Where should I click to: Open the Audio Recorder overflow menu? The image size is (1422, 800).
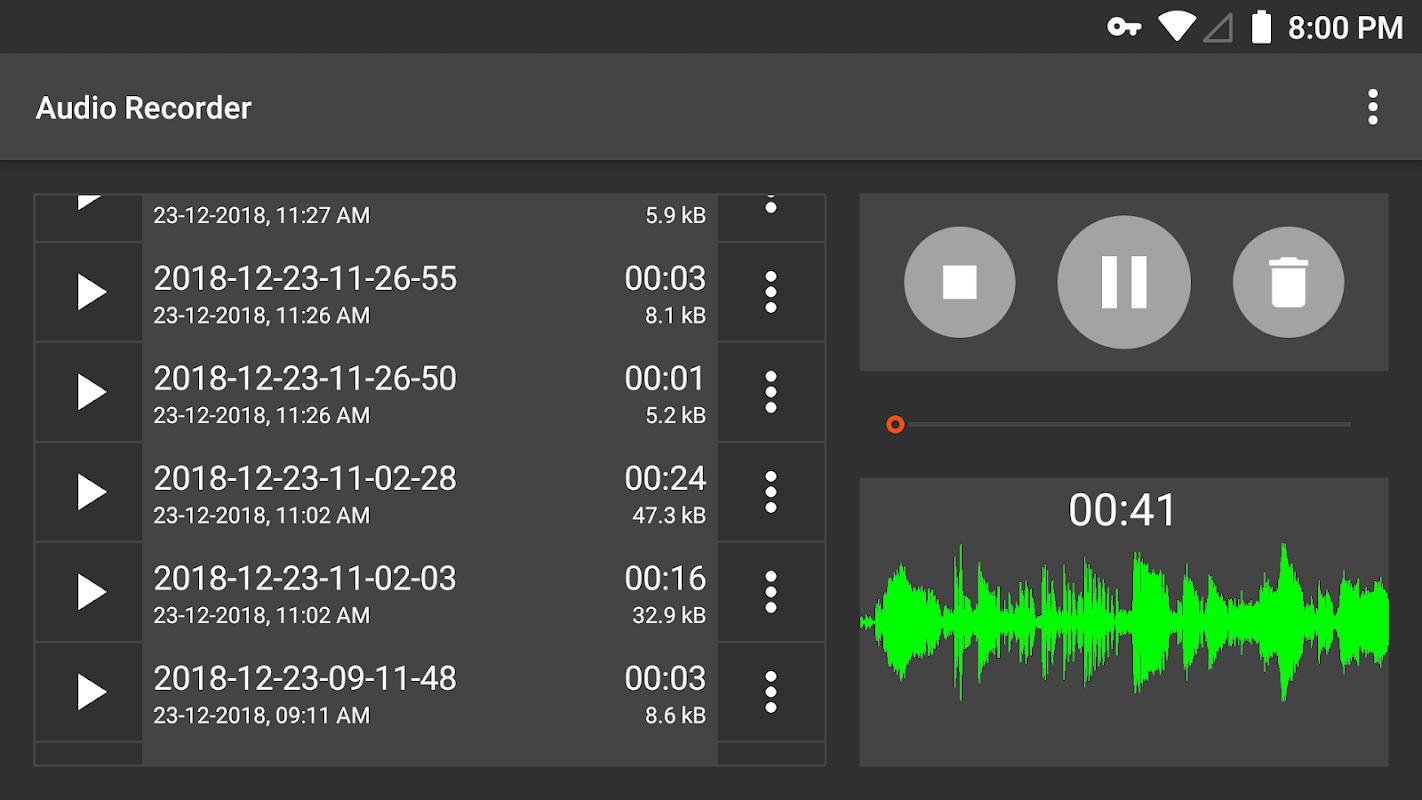[1373, 107]
